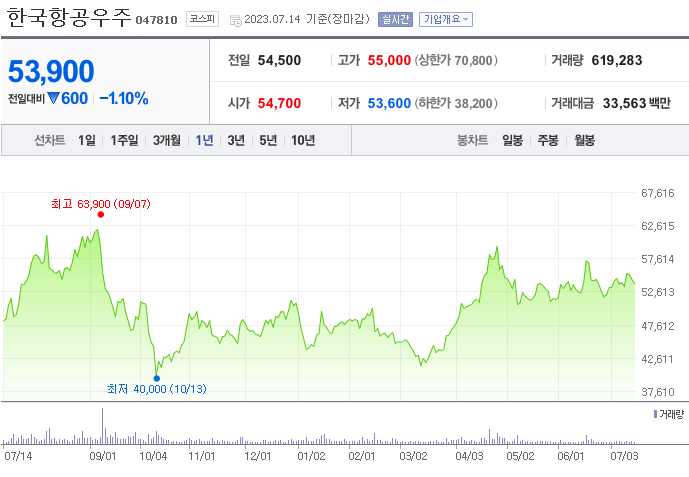Open the 기업개요 dropdown
The height and width of the screenshot is (477, 689).
(x=446, y=19)
